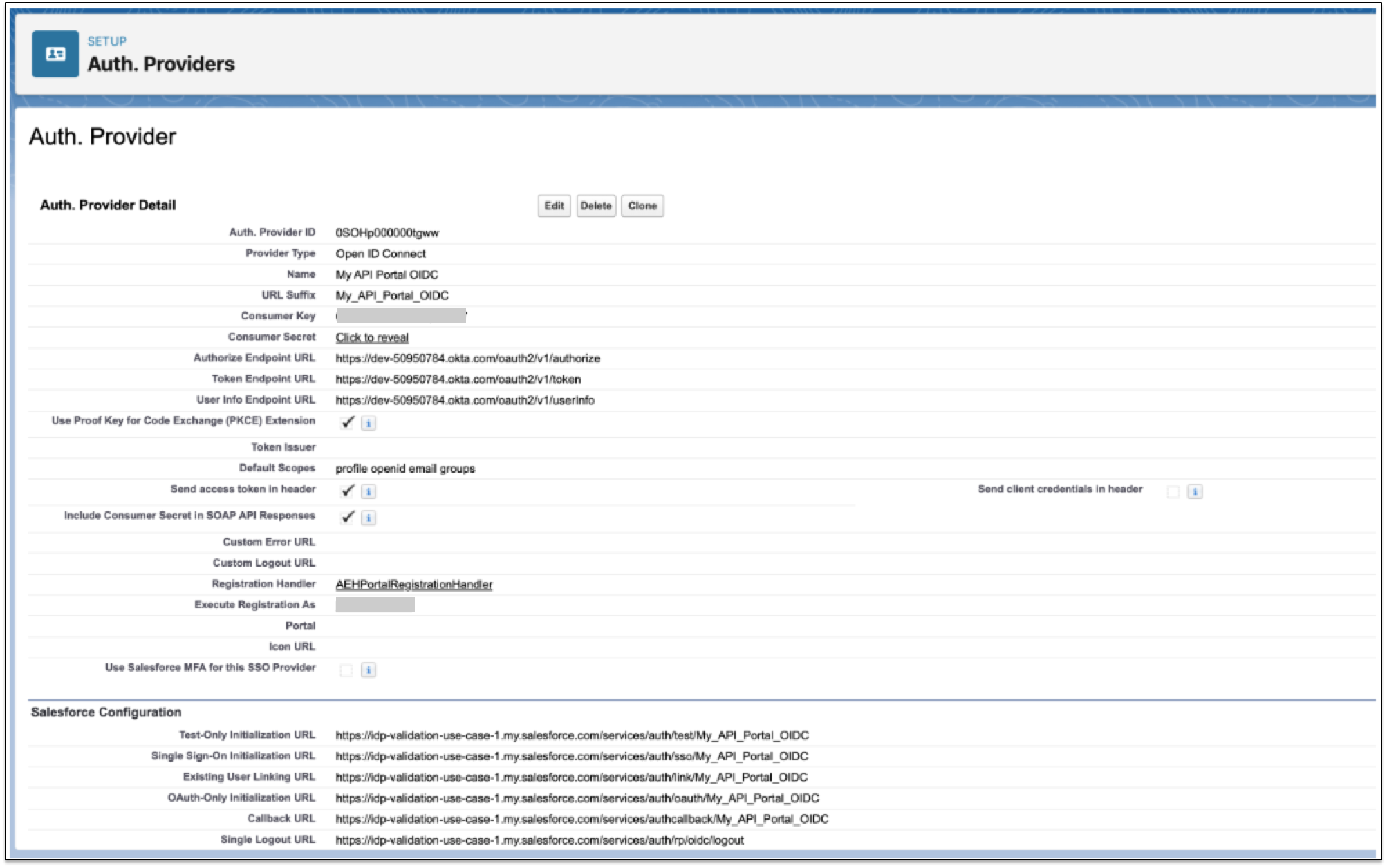The height and width of the screenshot is (868, 1387).
Task: Reveal the Consumer Secret
Action: pos(371,337)
